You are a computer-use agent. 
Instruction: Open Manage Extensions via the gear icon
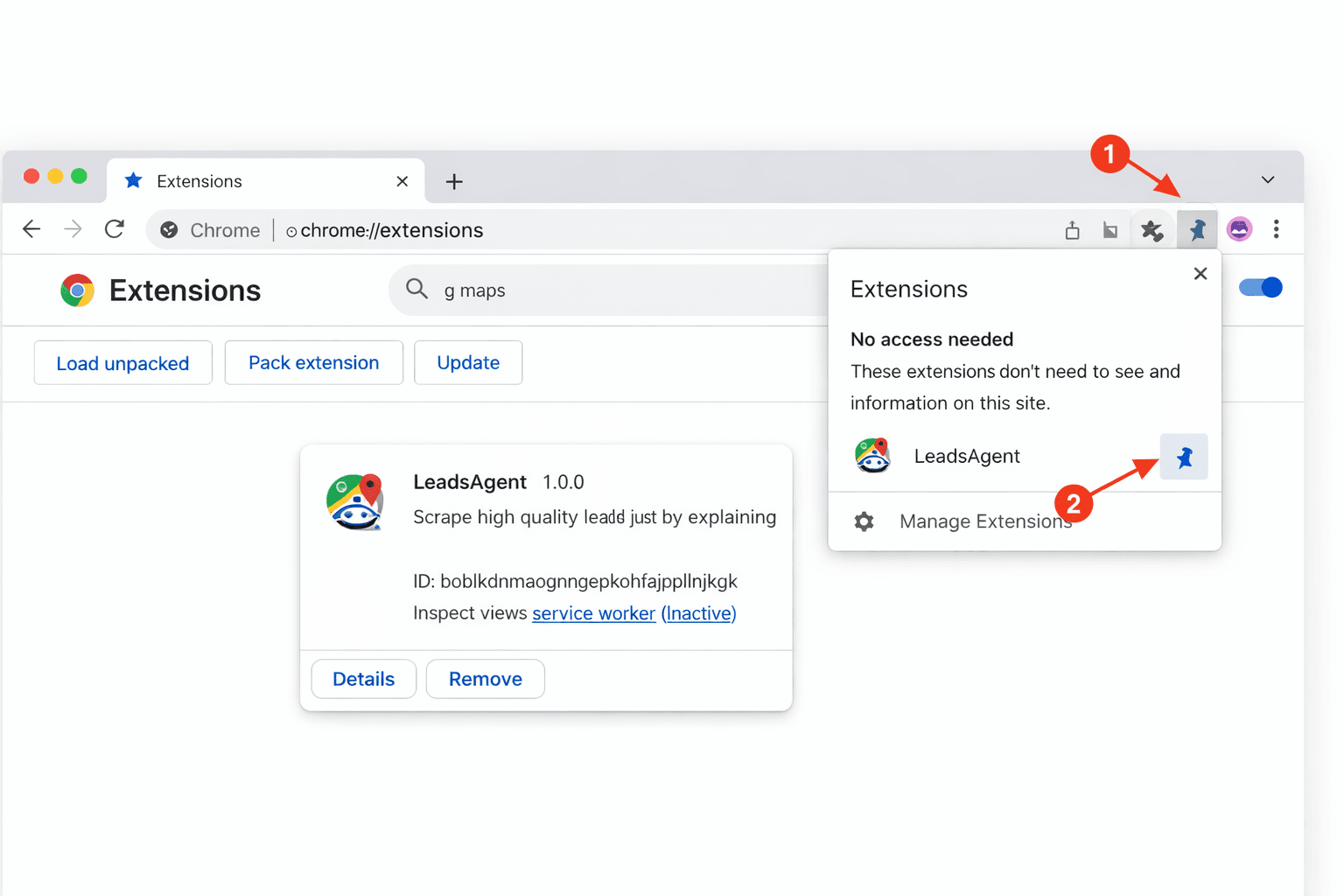(864, 521)
